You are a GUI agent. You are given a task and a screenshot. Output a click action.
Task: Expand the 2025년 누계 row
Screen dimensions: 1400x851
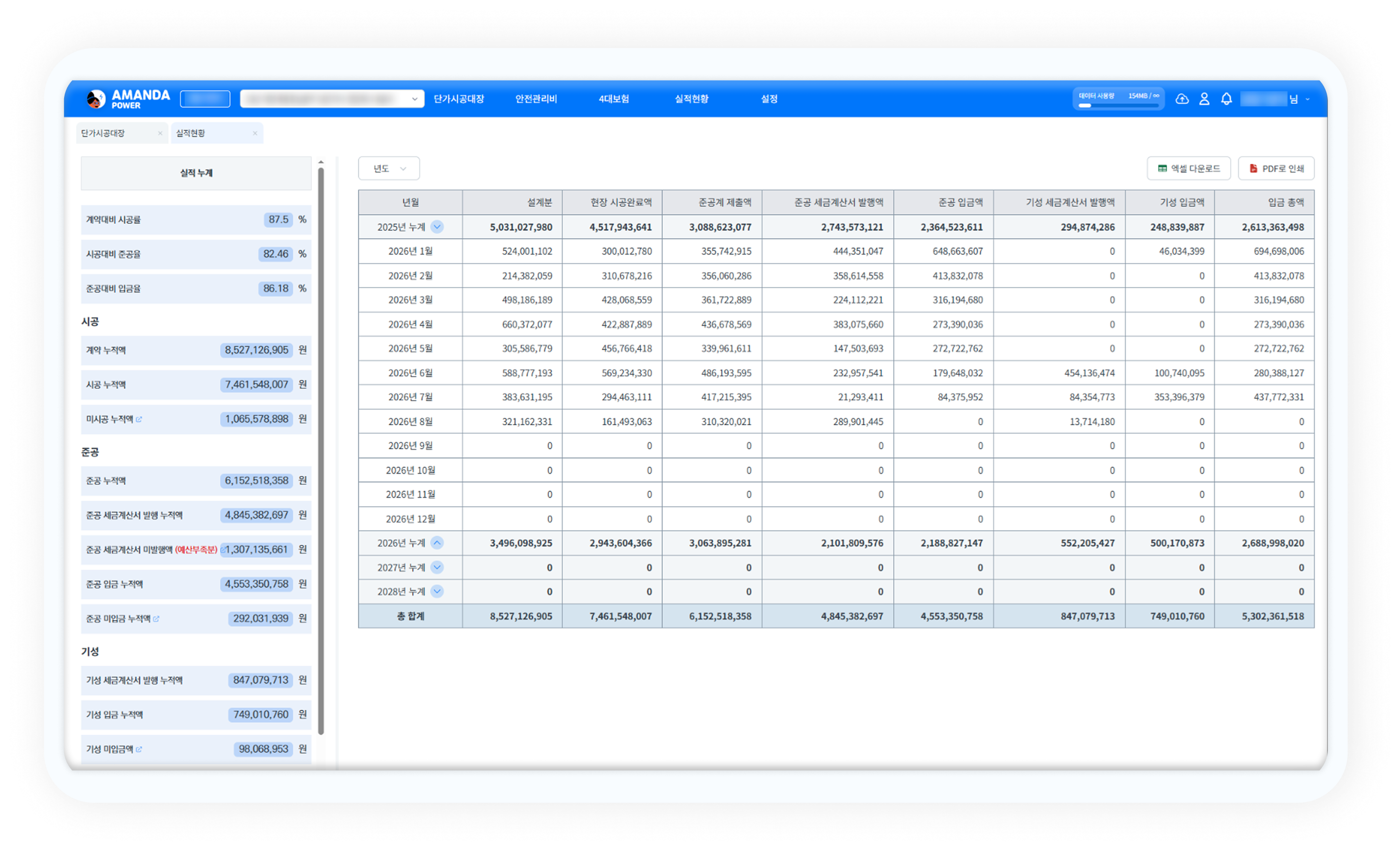[436, 227]
